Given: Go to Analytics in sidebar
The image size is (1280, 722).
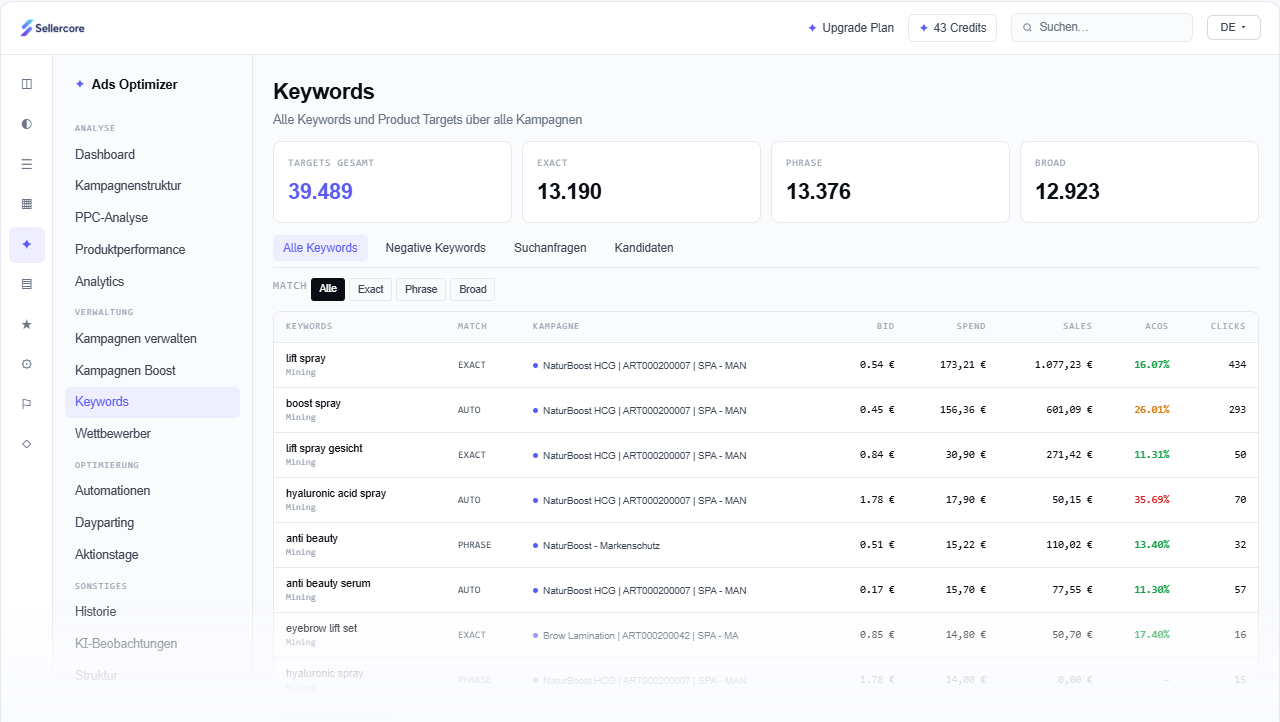Looking at the screenshot, I should click(152, 282).
